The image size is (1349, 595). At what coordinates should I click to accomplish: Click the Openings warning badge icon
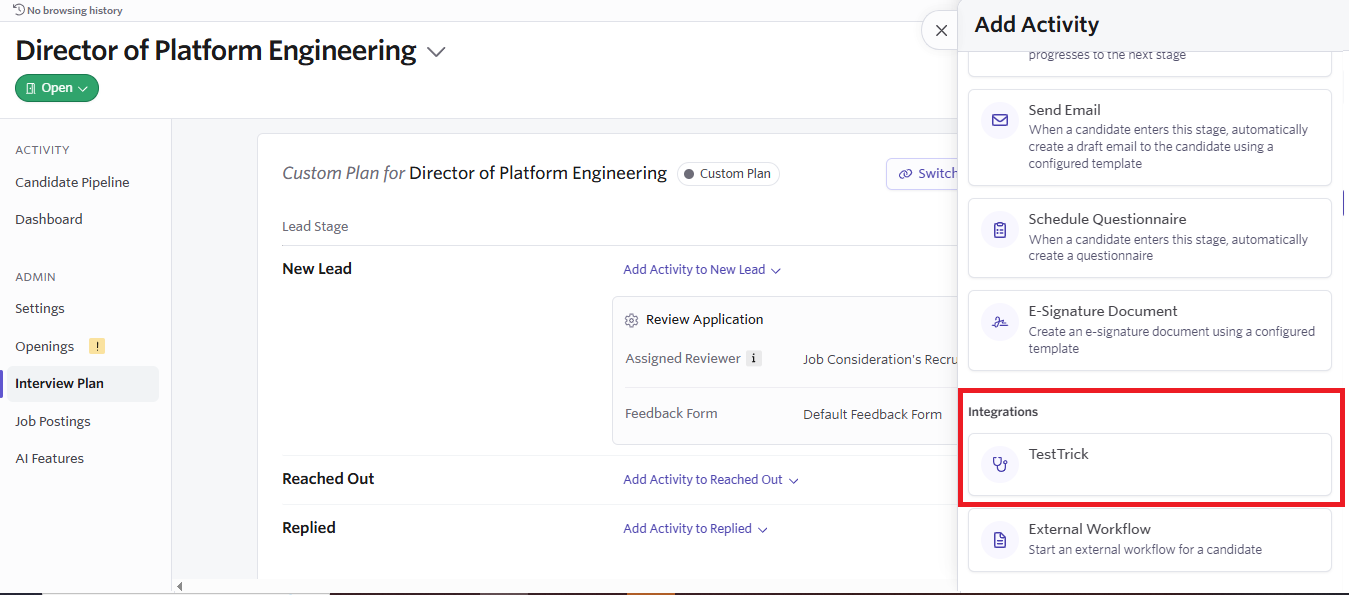pos(96,346)
